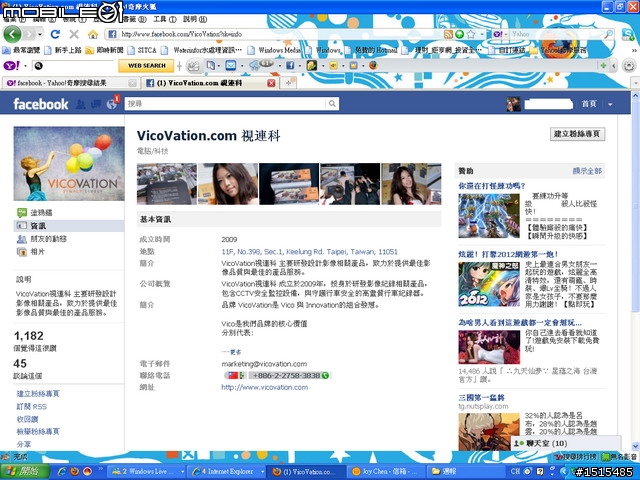Click the Facebook icon on Yahoo toolbar
This screenshot has width=640, height=480.
coord(290,65)
